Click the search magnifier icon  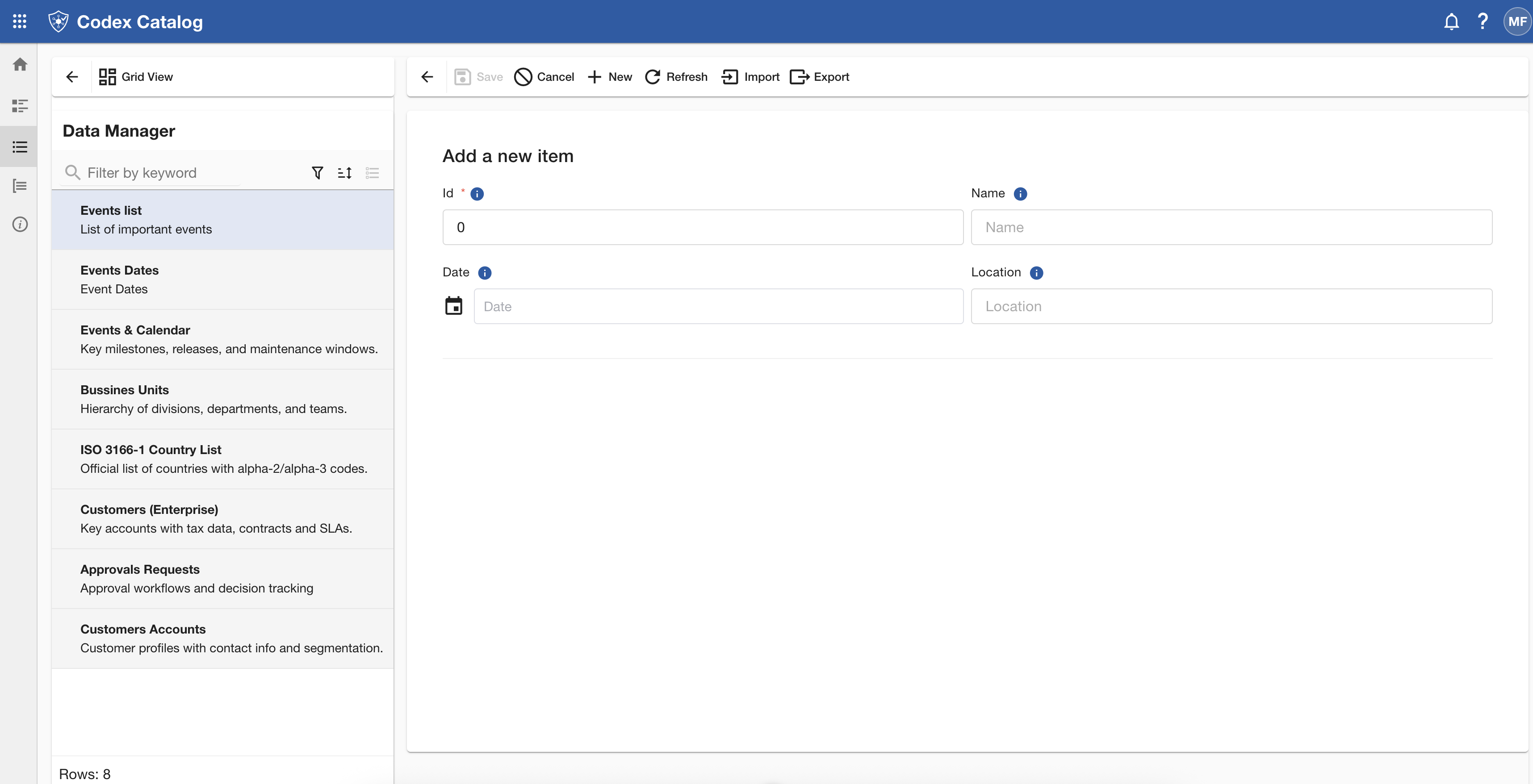click(73, 172)
